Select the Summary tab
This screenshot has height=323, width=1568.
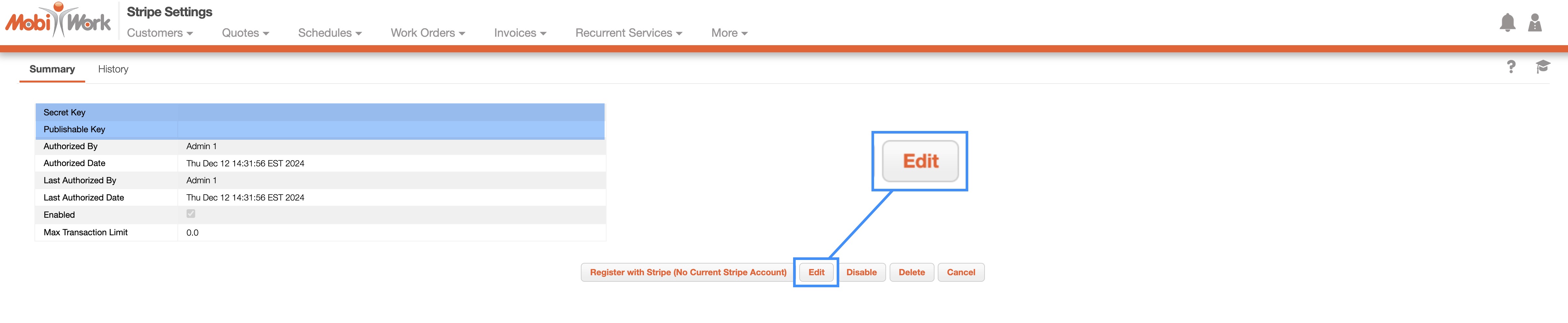click(52, 69)
